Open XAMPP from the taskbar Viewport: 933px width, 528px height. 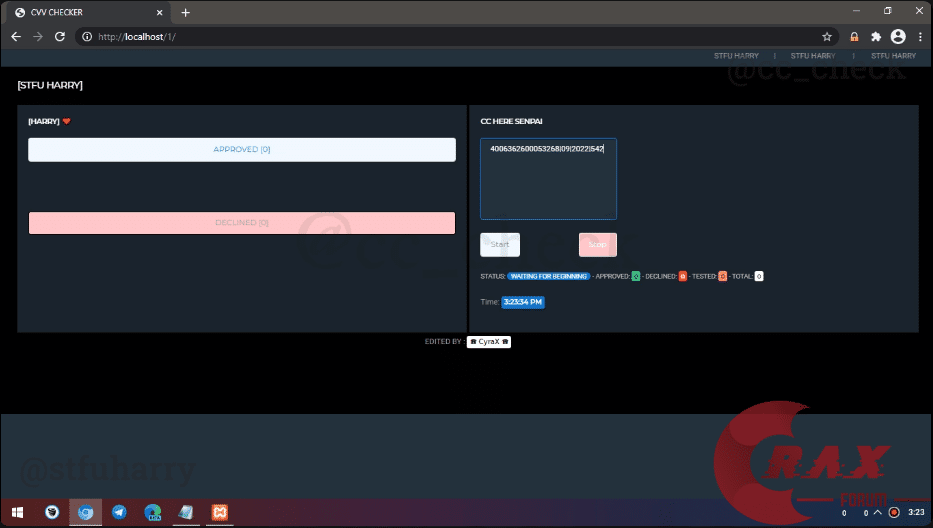(x=220, y=513)
